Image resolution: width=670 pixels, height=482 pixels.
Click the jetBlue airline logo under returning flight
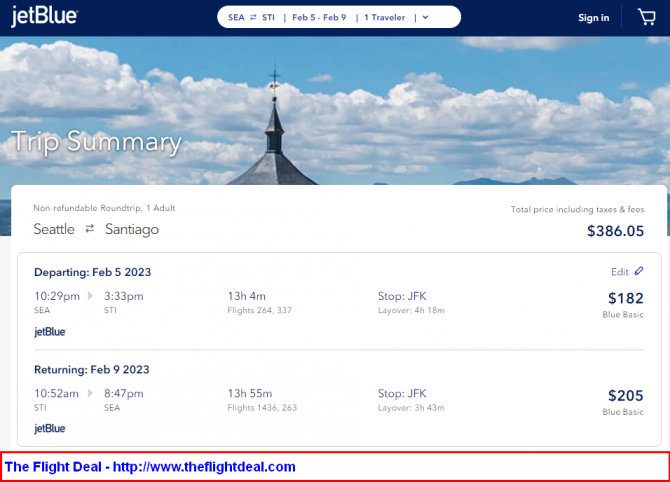pos(50,429)
